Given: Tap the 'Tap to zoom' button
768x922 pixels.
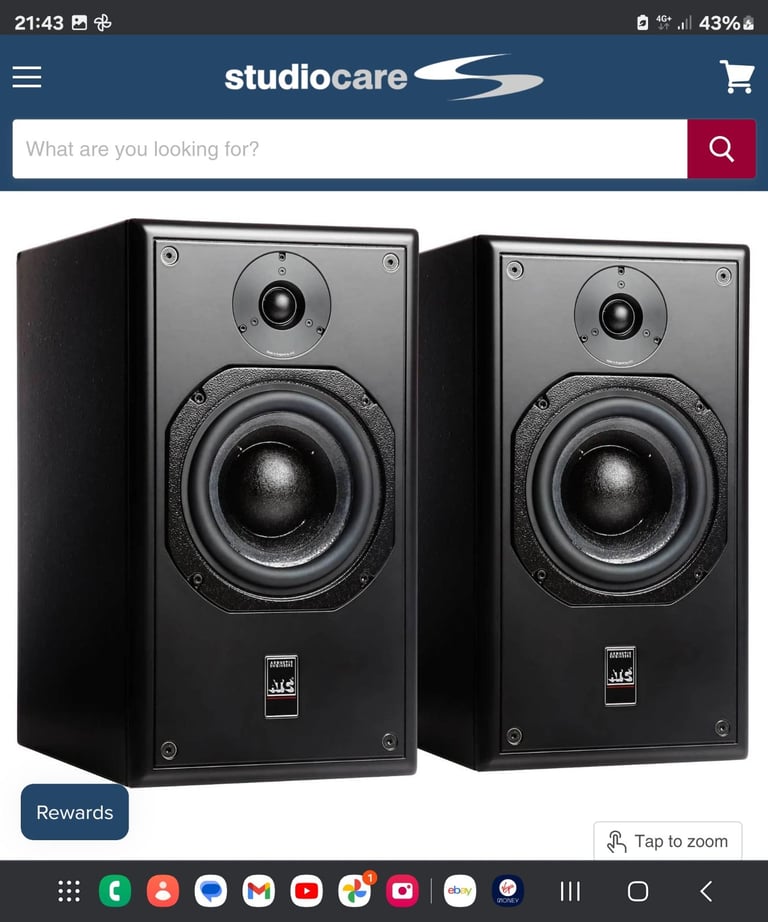Looking at the screenshot, I should (668, 841).
